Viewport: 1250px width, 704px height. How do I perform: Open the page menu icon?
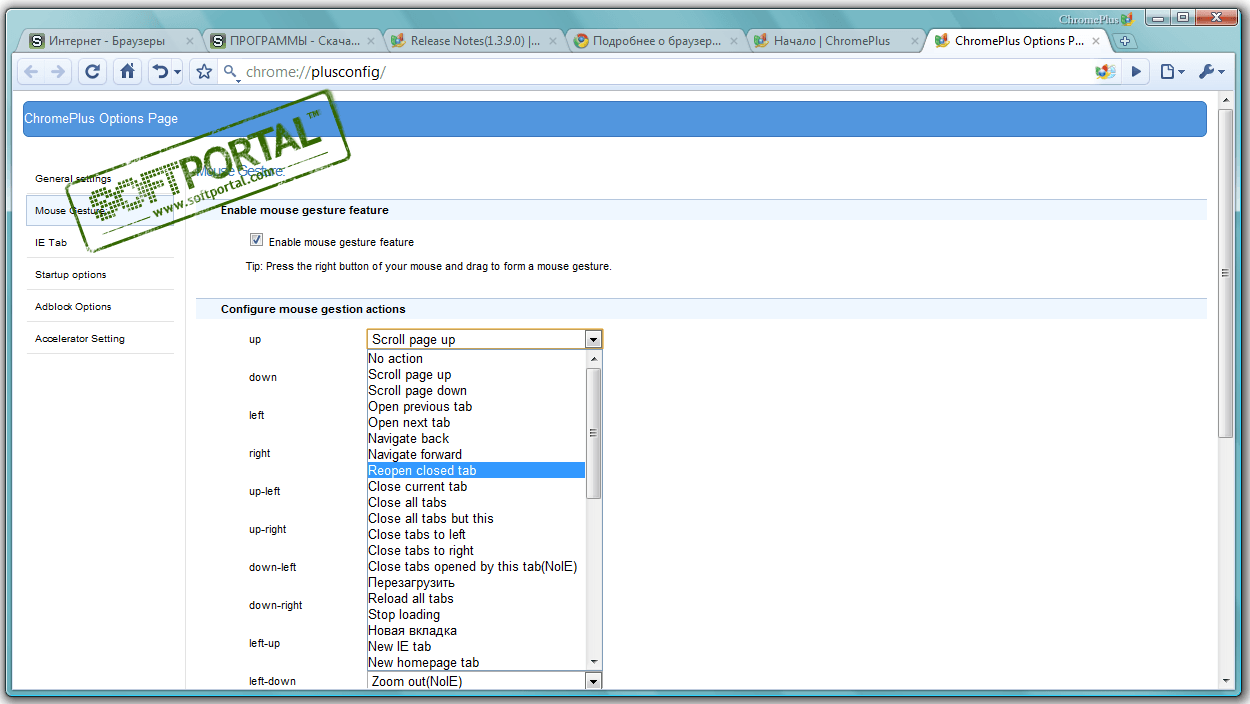pyautogui.click(x=1172, y=72)
